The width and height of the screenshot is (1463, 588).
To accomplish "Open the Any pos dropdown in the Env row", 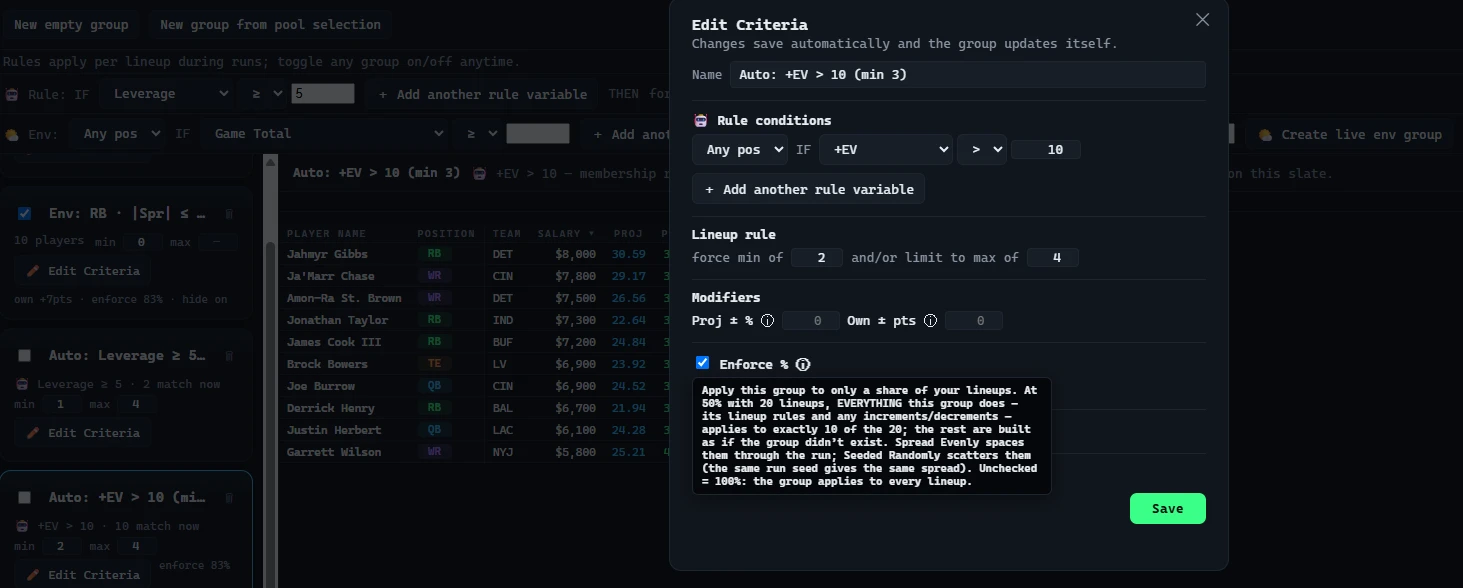I will tap(118, 134).
